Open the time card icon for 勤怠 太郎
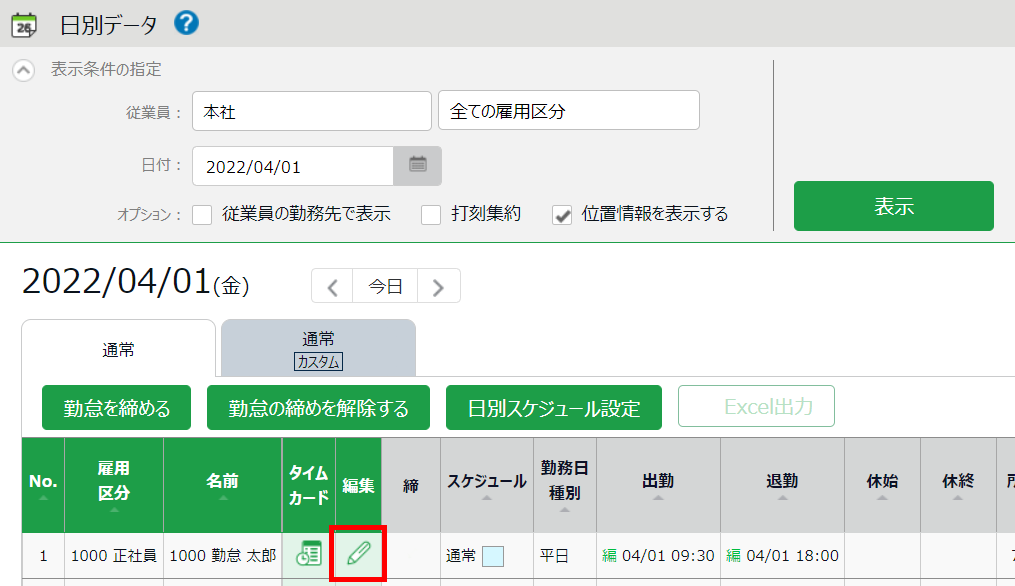Image resolution: width=1015 pixels, height=586 pixels. [309, 554]
